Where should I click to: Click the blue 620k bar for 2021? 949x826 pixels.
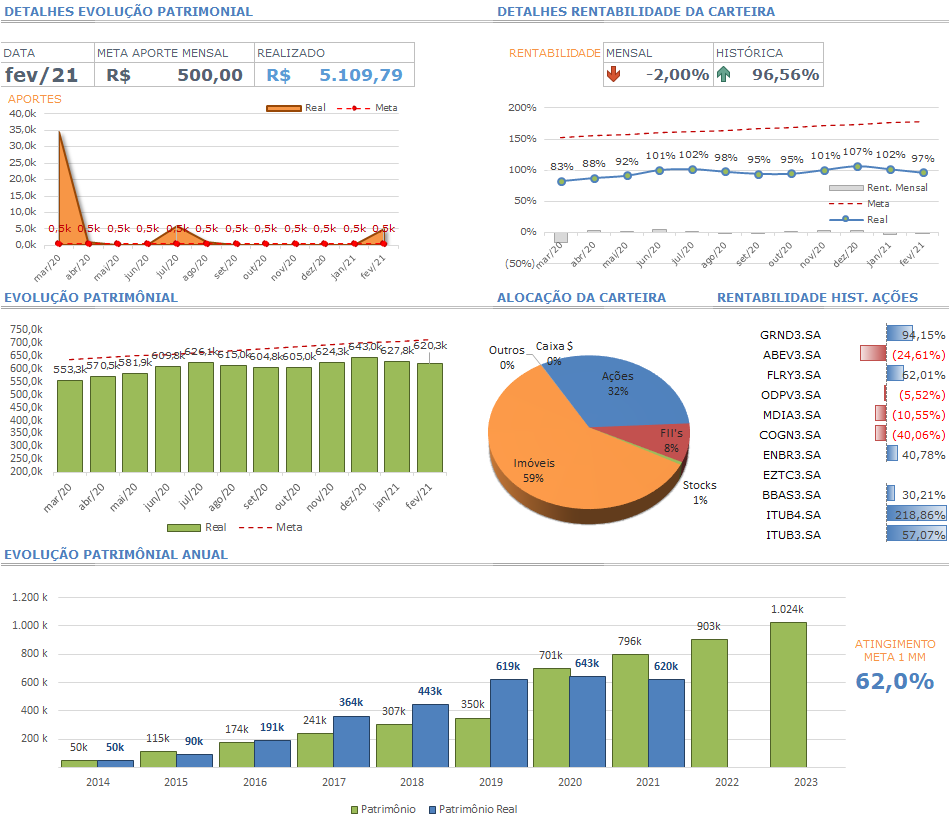[666, 723]
